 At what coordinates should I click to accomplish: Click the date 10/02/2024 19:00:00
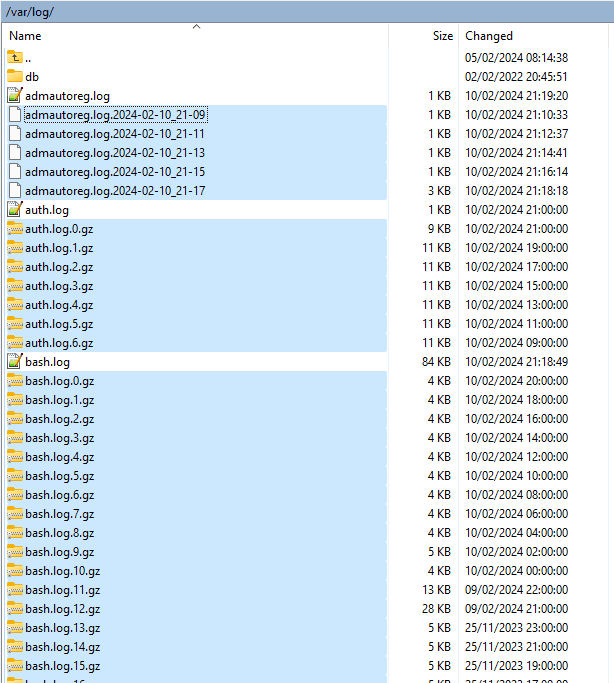point(516,248)
